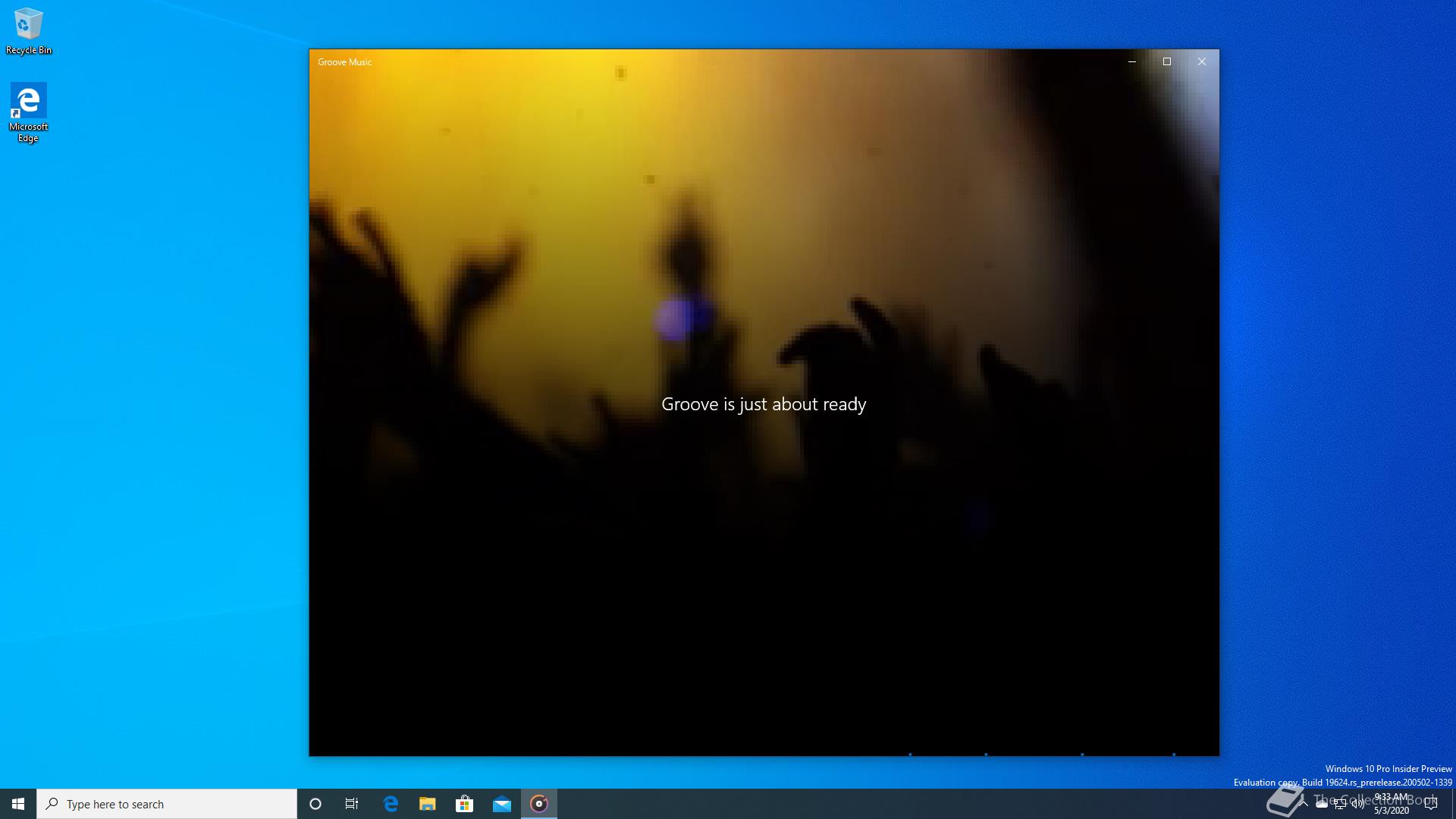Launch Edge from the taskbar

pyautogui.click(x=391, y=804)
